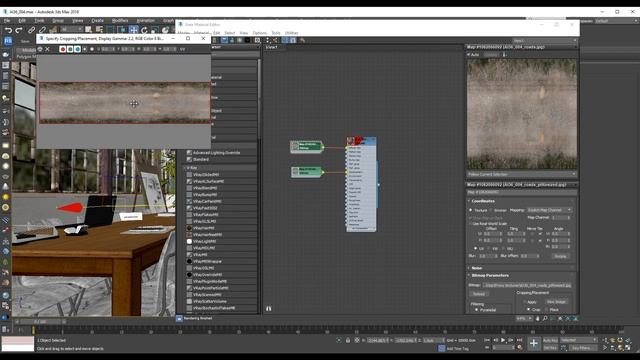The width and height of the screenshot is (640, 360).
Task: Choose the Standard material entry
Action: (x=221, y=159)
